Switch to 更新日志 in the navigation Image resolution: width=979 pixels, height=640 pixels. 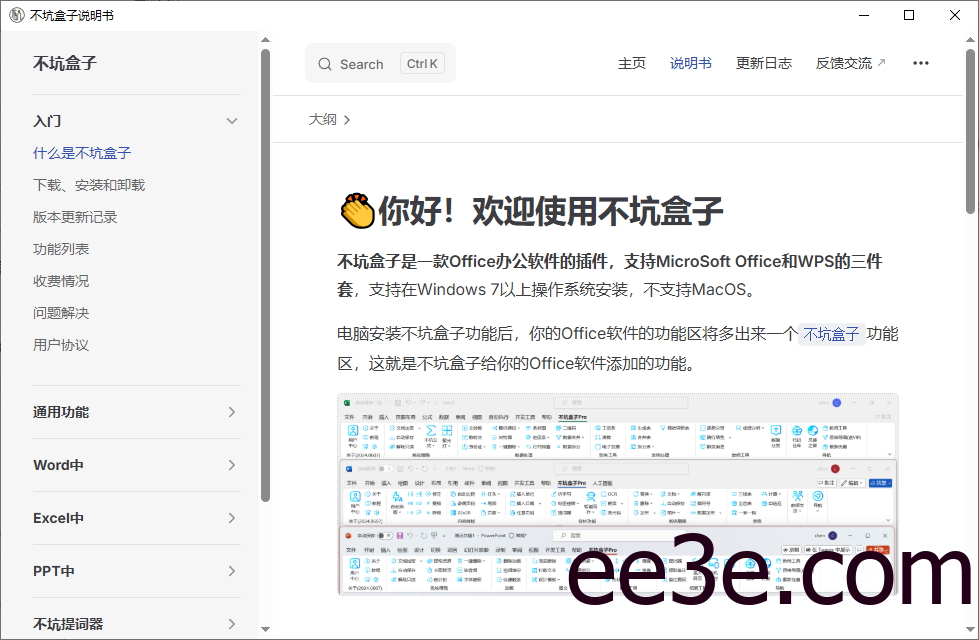click(763, 62)
